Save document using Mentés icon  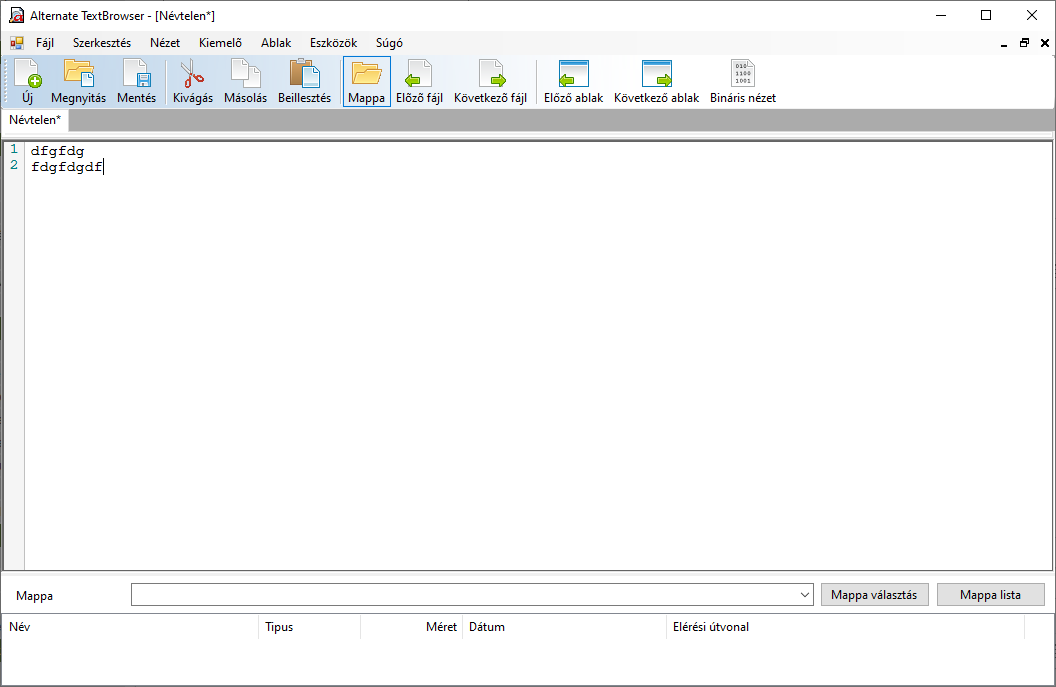click(136, 81)
